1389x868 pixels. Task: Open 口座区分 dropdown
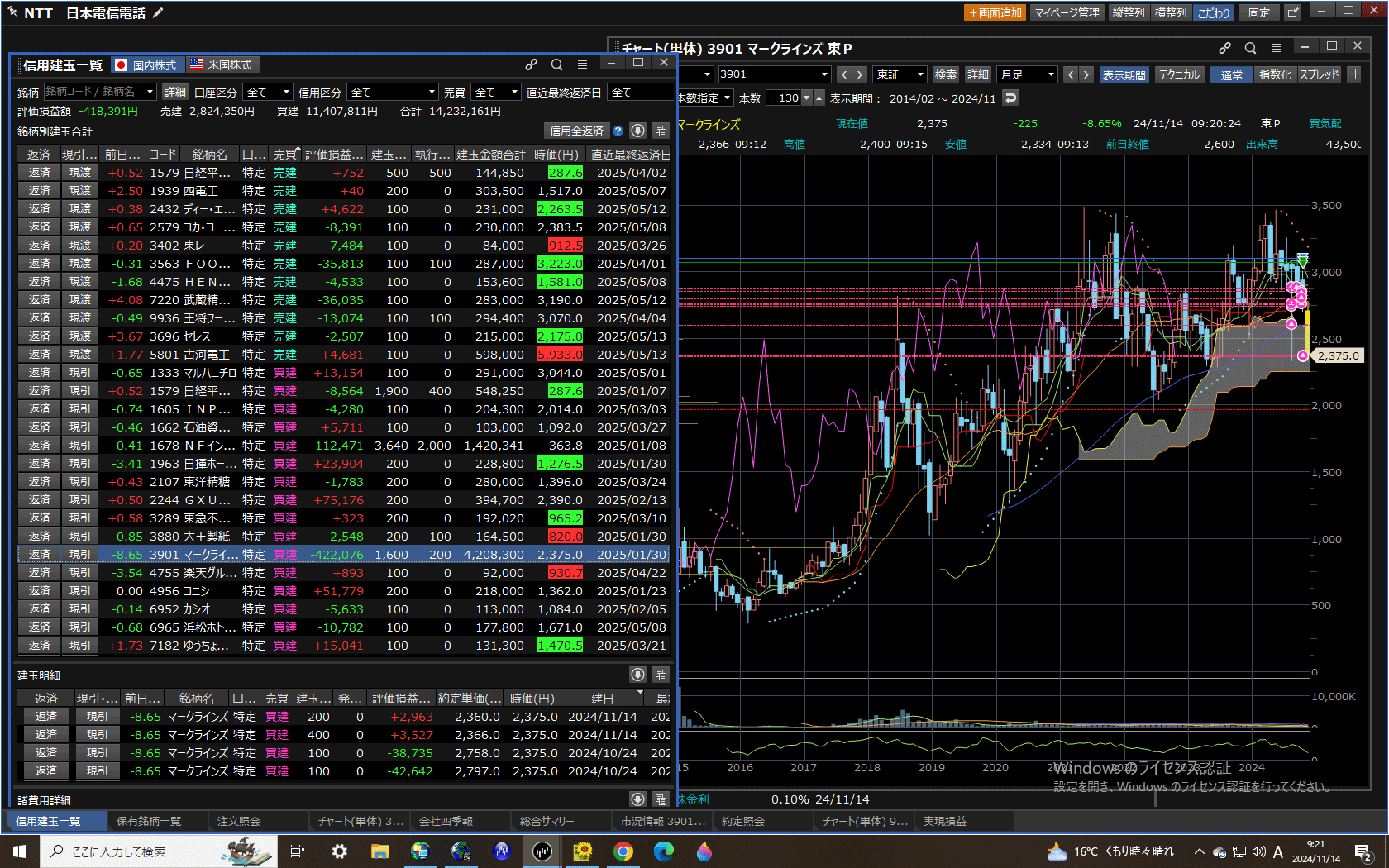click(269, 92)
